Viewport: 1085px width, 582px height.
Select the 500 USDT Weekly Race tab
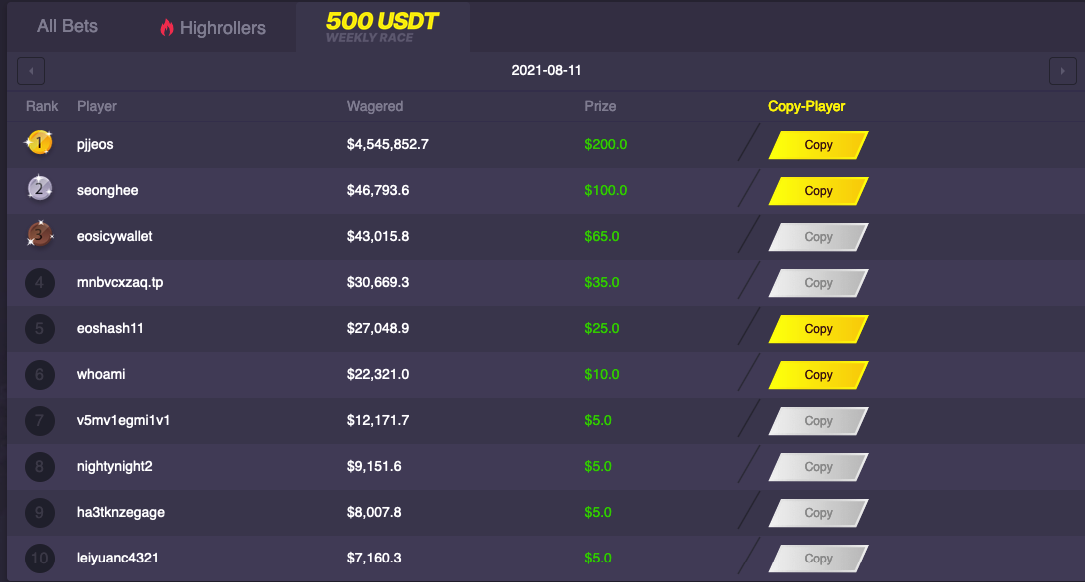click(383, 27)
